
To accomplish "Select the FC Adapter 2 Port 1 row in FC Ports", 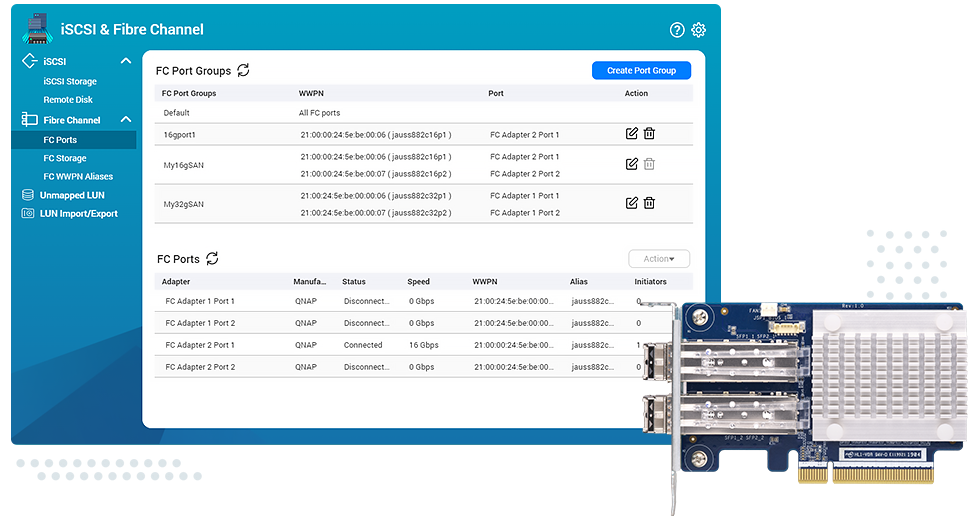I will (x=400, y=345).
